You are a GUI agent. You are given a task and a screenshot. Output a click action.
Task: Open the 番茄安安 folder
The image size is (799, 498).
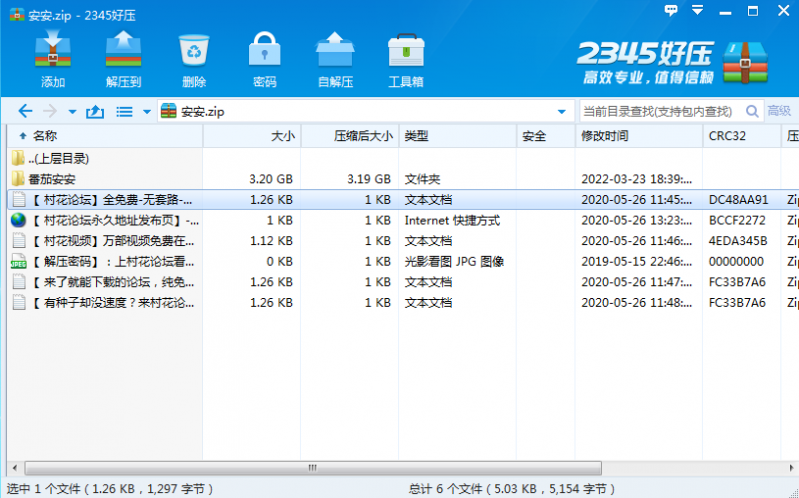click(52, 179)
